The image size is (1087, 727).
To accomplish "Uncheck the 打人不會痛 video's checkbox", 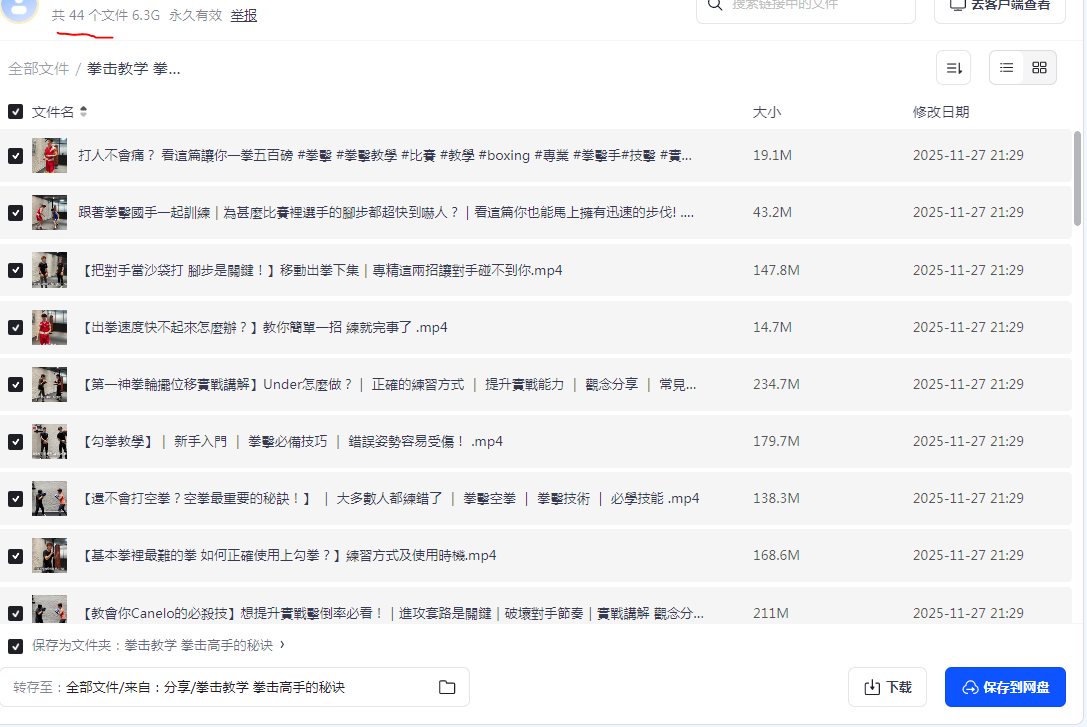I will pyautogui.click(x=15, y=155).
